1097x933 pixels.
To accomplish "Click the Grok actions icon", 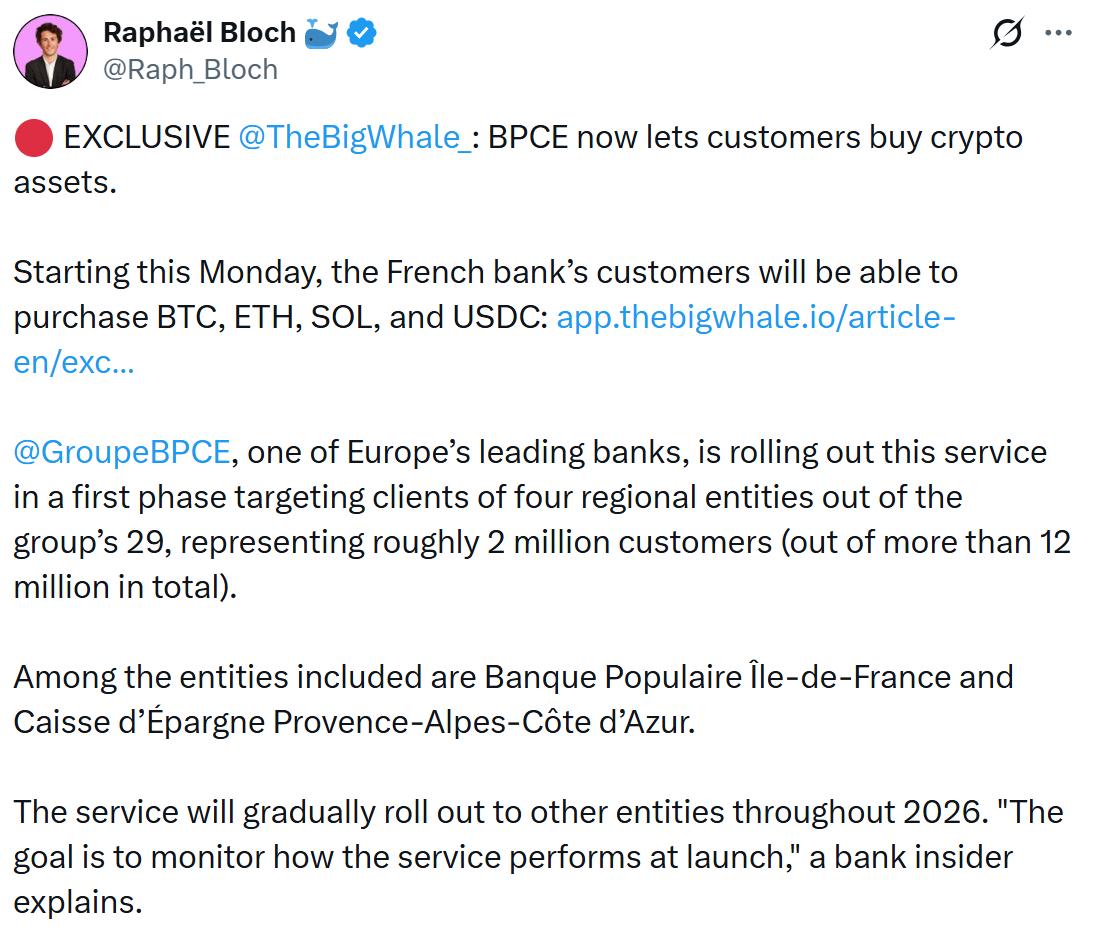I will [x=1007, y=33].
